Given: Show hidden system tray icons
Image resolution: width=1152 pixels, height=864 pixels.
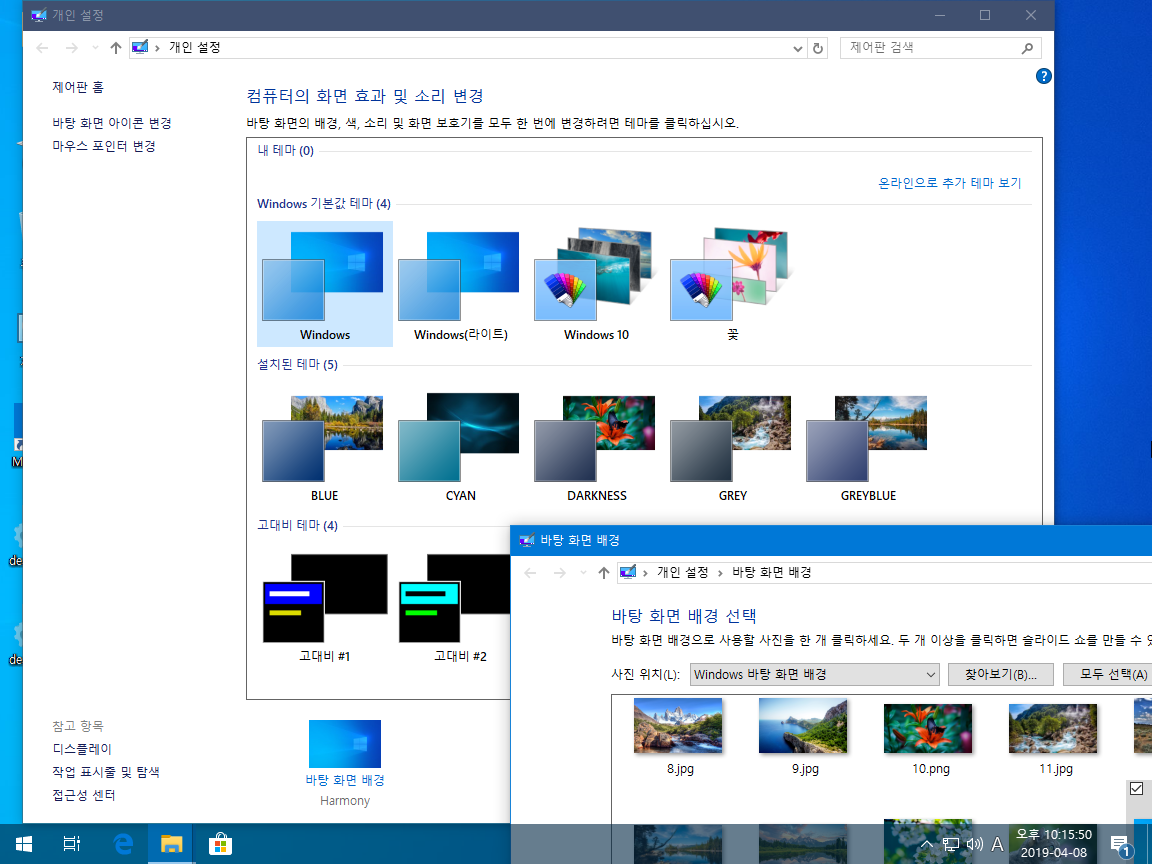Looking at the screenshot, I should (x=927, y=845).
